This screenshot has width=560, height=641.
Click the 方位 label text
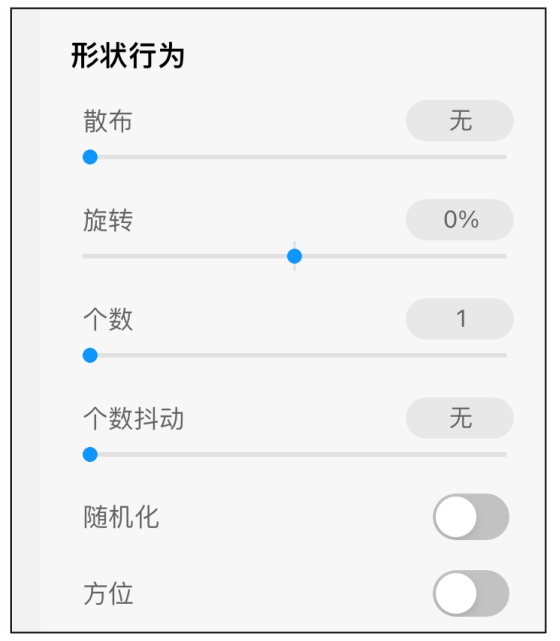[x=108, y=594]
